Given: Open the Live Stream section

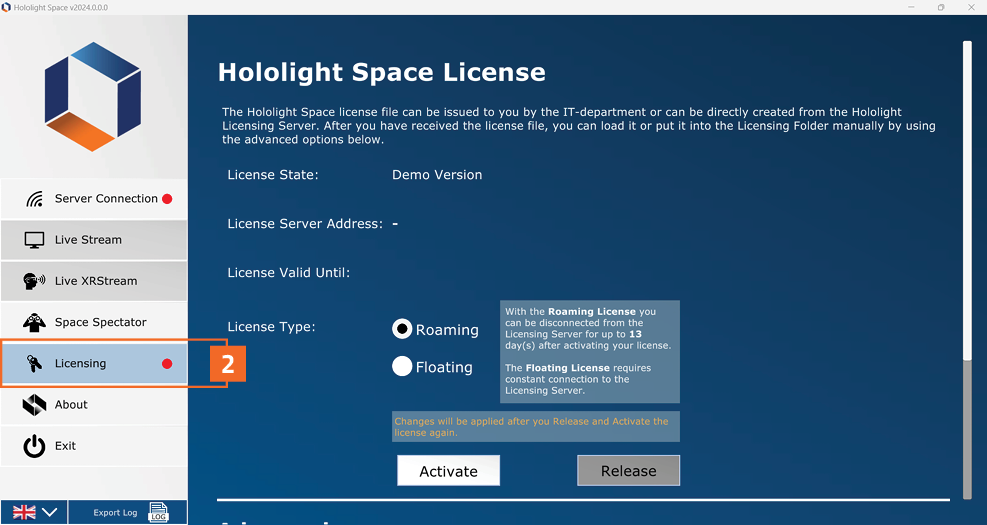Looking at the screenshot, I should (94, 240).
